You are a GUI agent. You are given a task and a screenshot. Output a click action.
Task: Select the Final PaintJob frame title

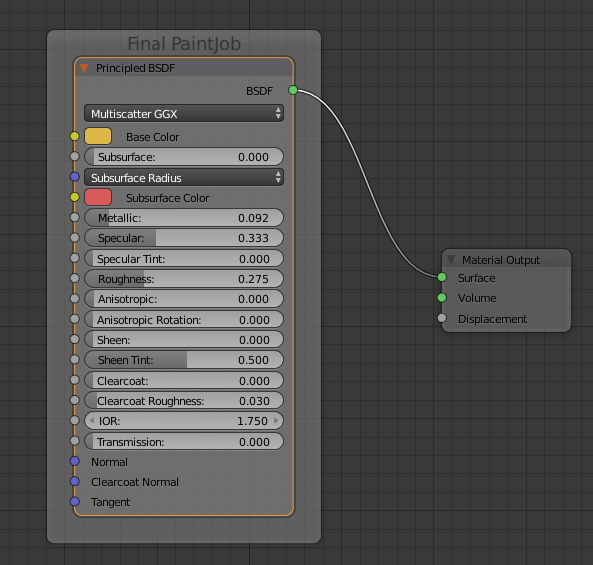(184, 44)
